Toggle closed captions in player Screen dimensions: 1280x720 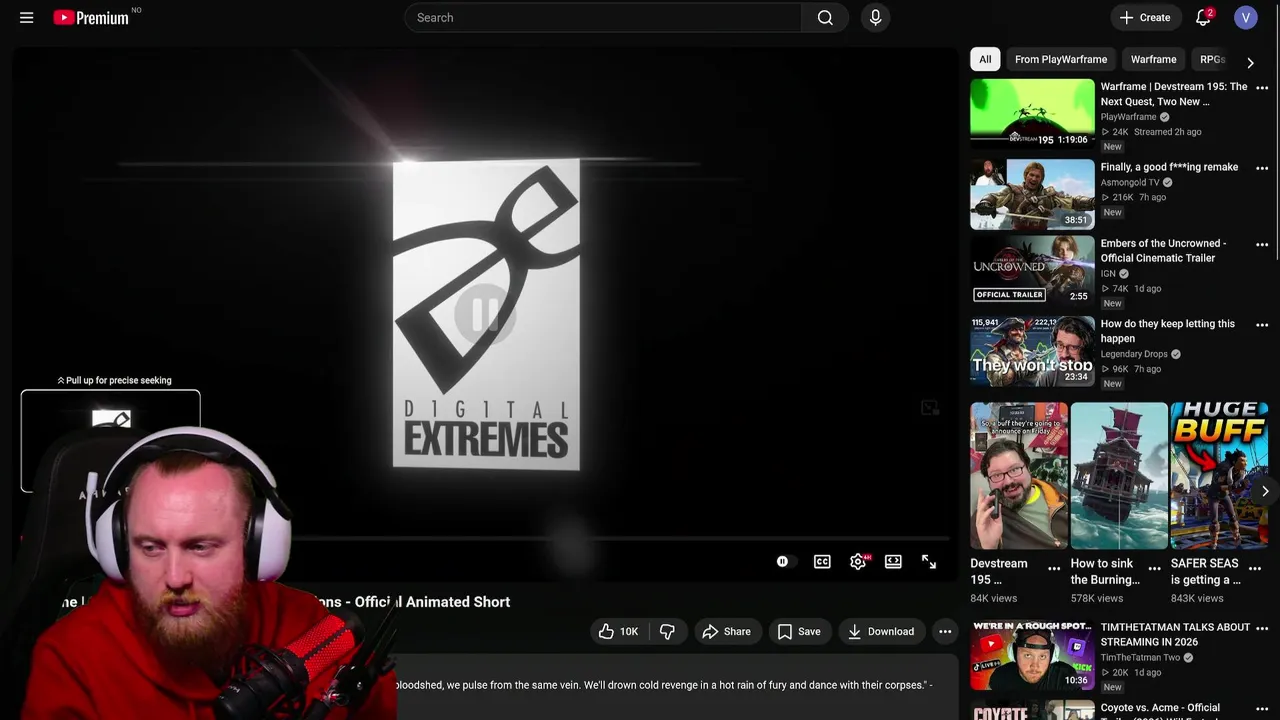coord(822,562)
